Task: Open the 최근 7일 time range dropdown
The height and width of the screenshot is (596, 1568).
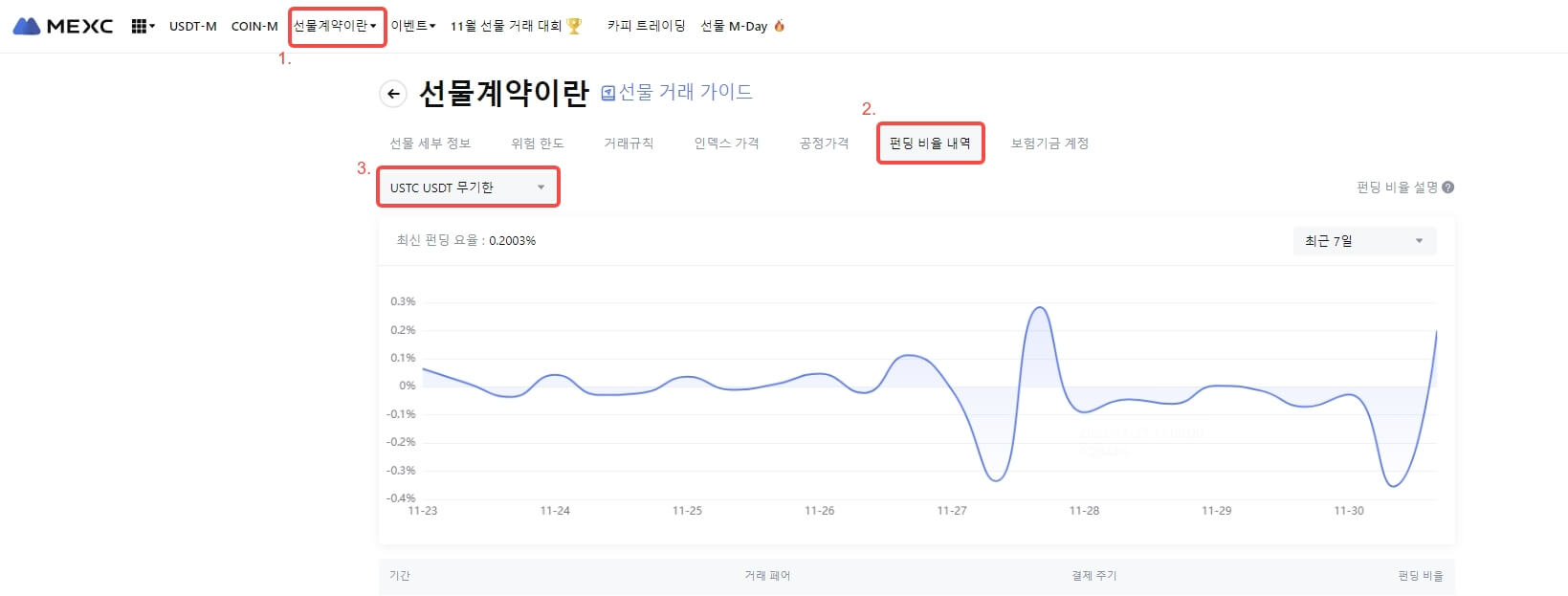Action: point(1363,241)
